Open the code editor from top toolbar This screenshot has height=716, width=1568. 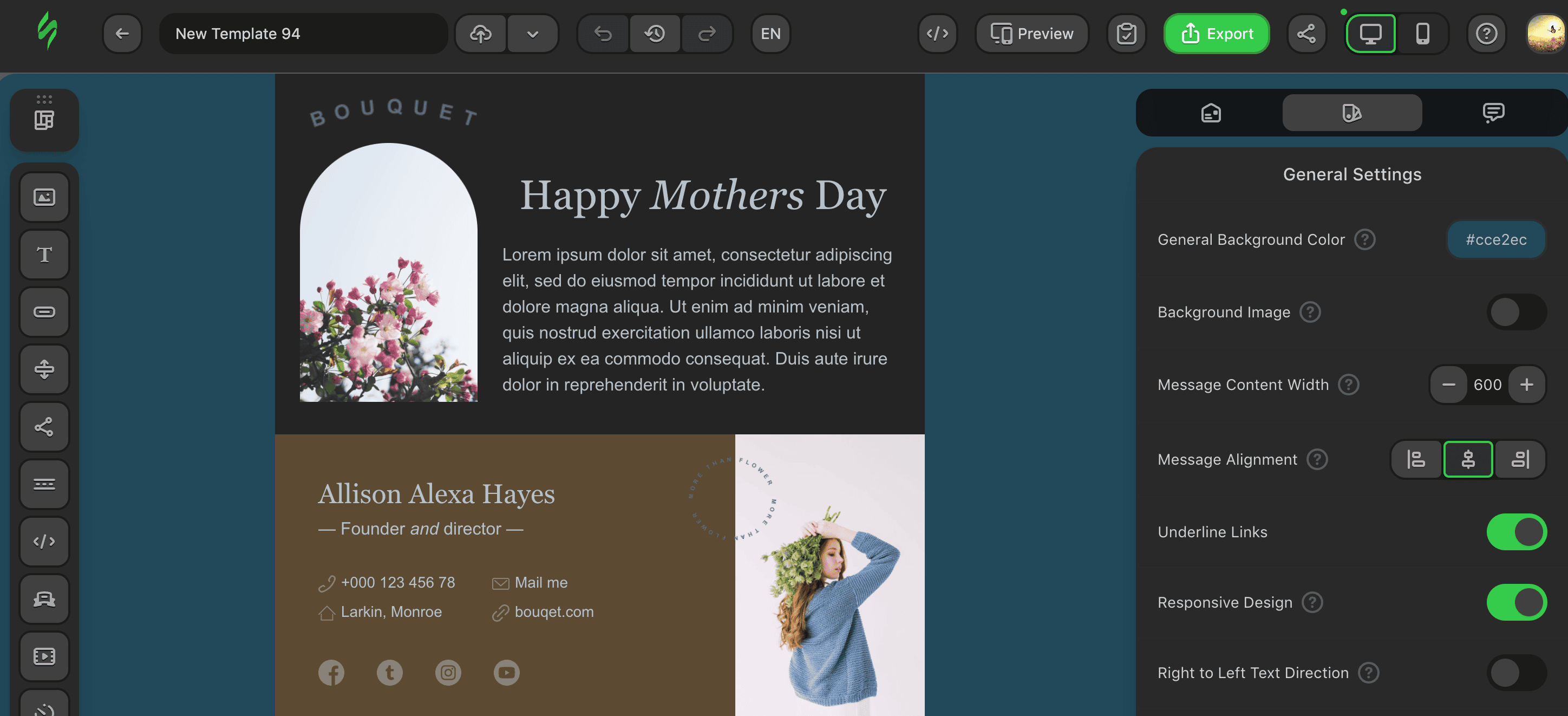click(x=937, y=34)
